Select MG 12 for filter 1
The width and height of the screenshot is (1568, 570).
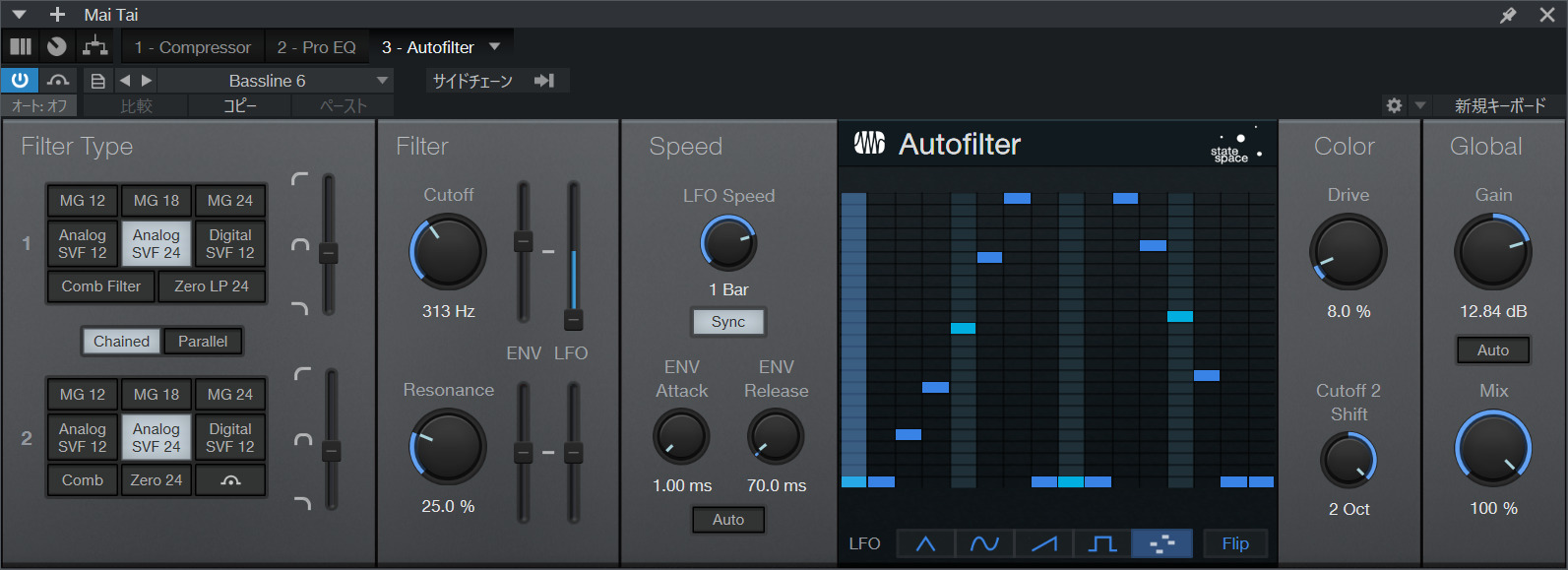click(x=83, y=200)
